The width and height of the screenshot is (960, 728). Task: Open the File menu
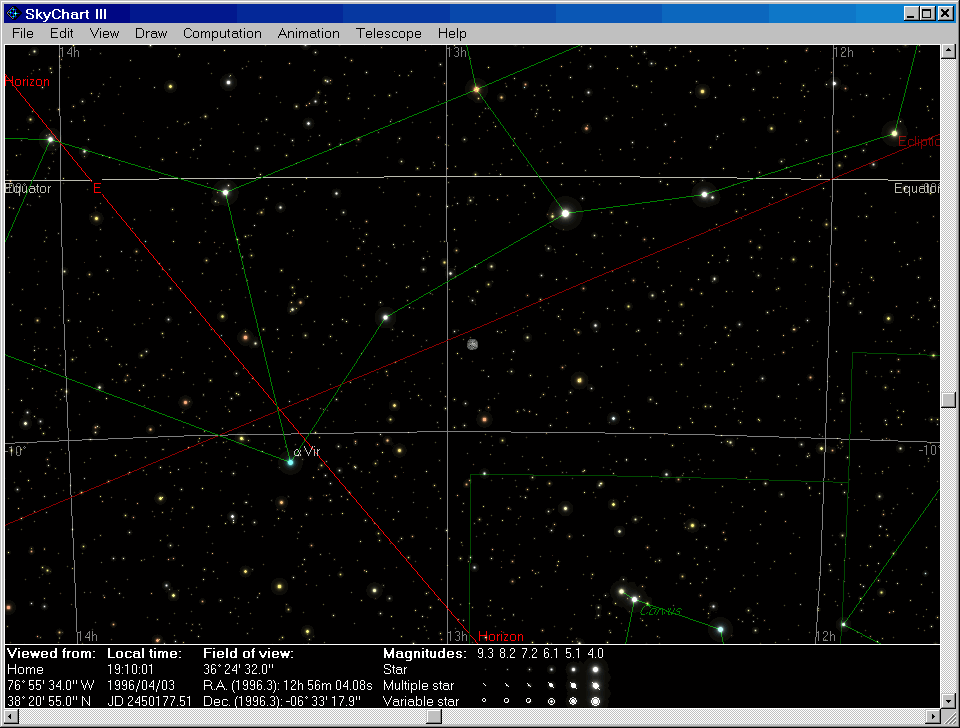click(23, 33)
